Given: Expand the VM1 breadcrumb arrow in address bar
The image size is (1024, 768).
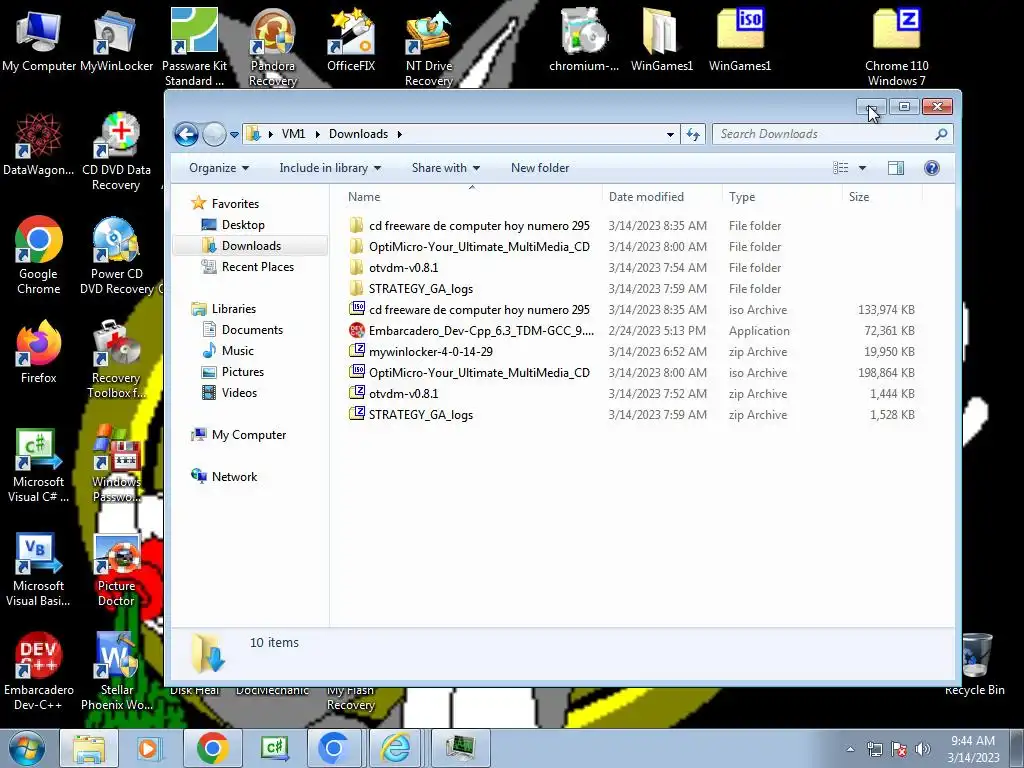Looking at the screenshot, I should [317, 134].
